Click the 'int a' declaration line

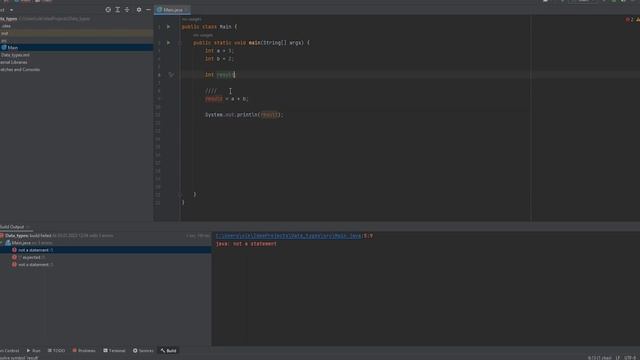pos(219,51)
